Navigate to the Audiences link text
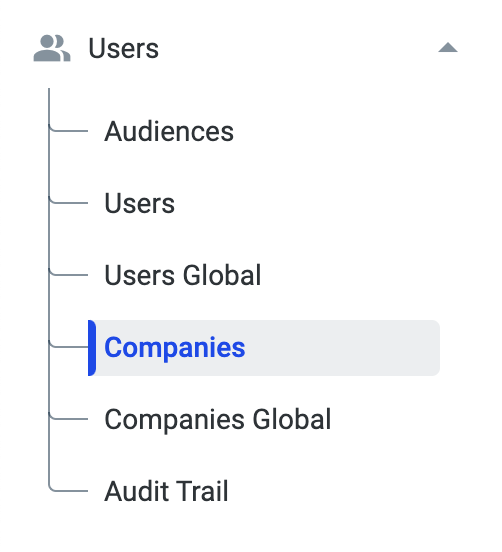 coord(169,131)
